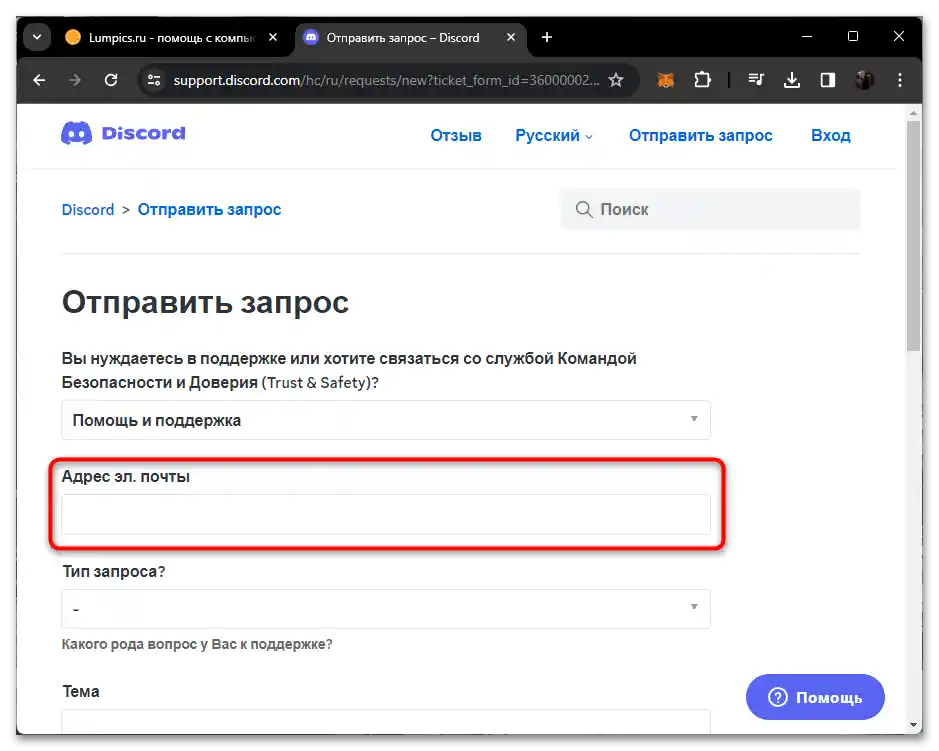Expand the Тип запроса dropdown

[385, 608]
